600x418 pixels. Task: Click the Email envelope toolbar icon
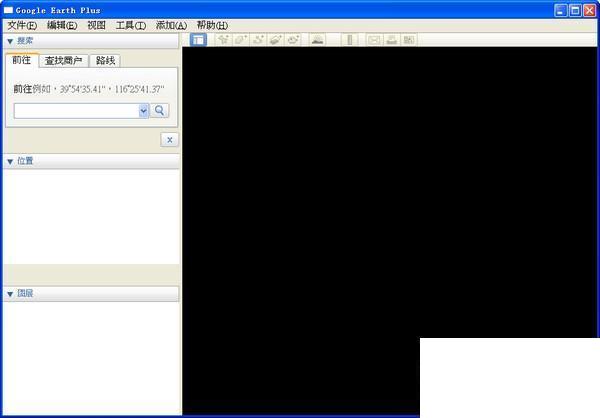[x=374, y=40]
